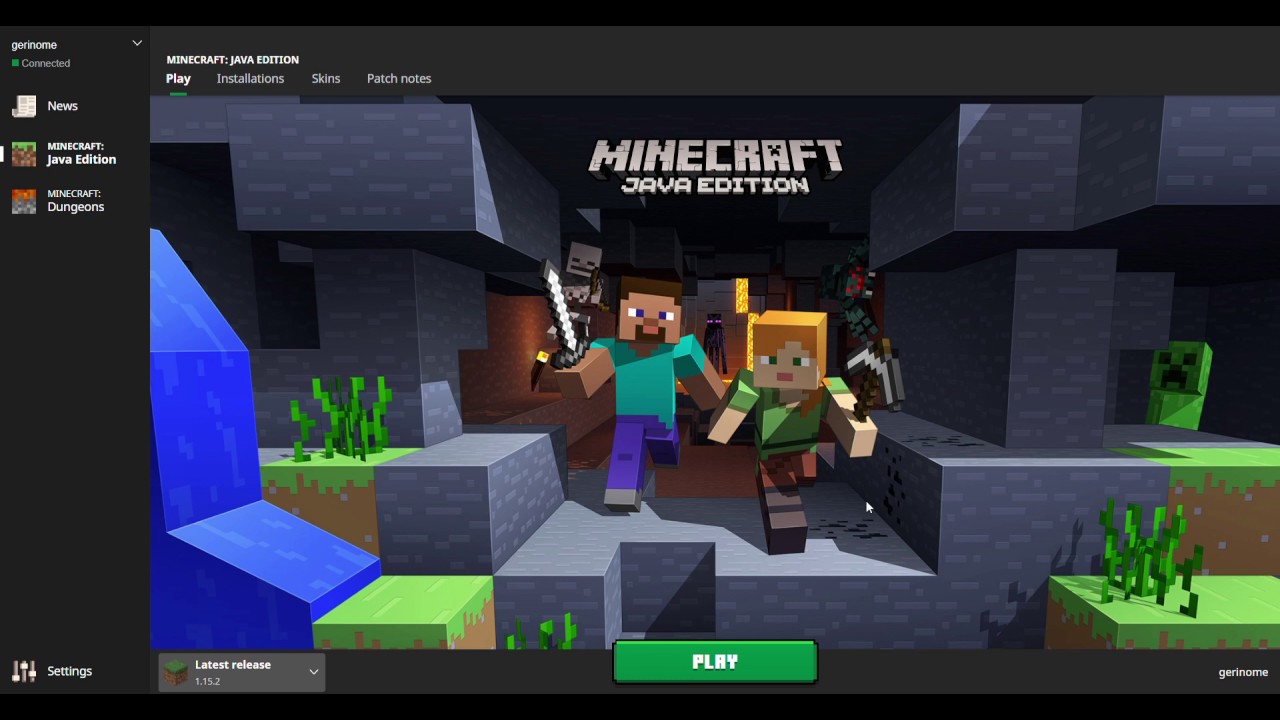The width and height of the screenshot is (1280, 720).
Task: Expand the gerinome account menu chevron
Action: pos(137,43)
